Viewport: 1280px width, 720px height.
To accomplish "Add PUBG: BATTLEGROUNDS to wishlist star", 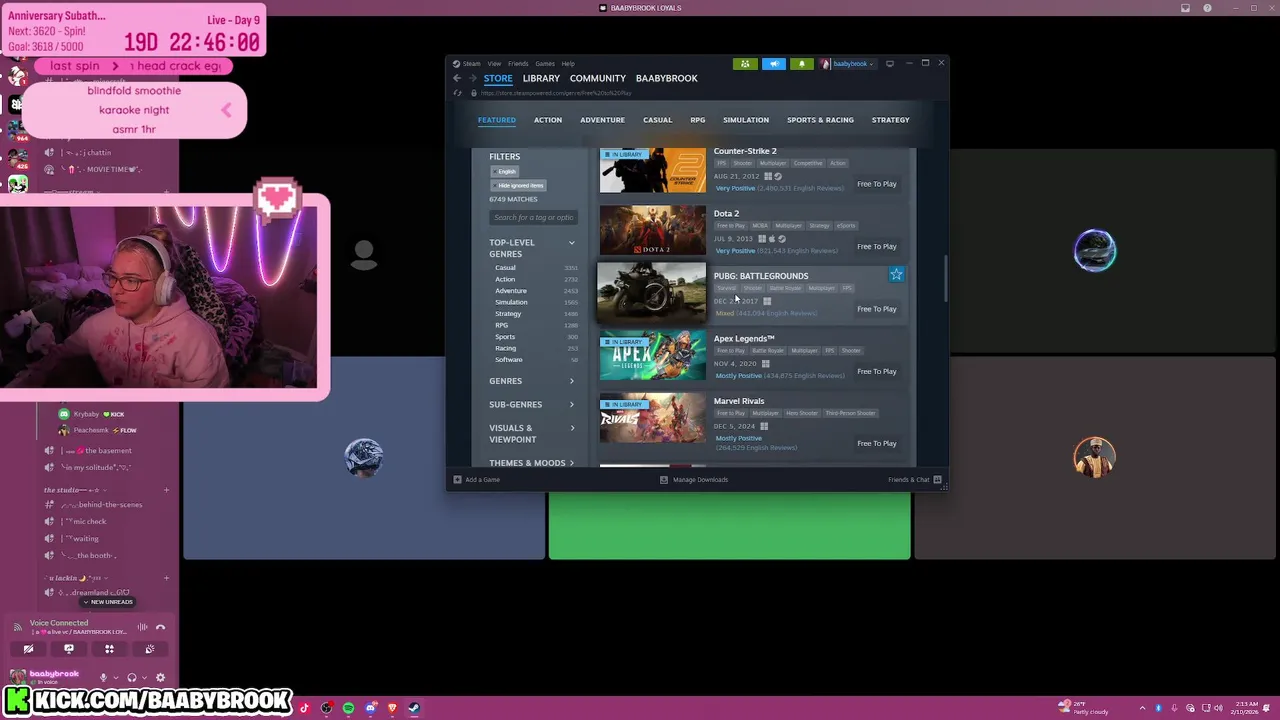I will tap(897, 274).
